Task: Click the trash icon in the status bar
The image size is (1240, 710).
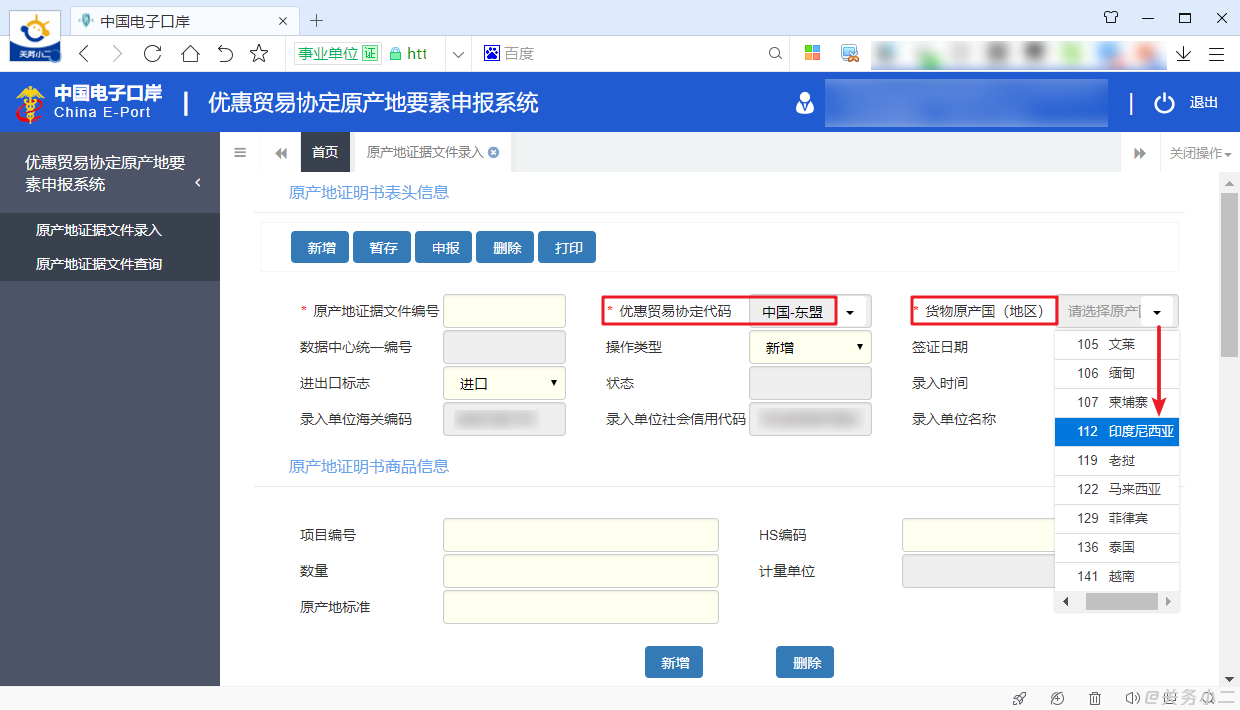Action: [1095, 698]
